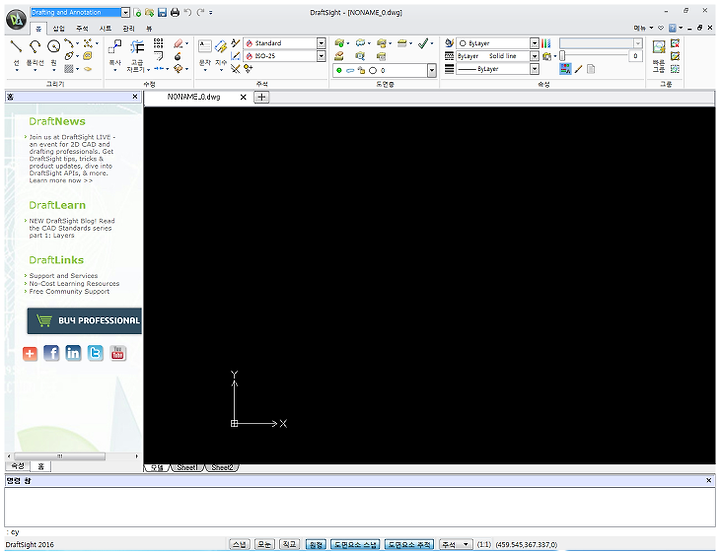Screen dimensions: 720x555
Task: Open the ByLayer line color dropdown
Action: coord(534,43)
